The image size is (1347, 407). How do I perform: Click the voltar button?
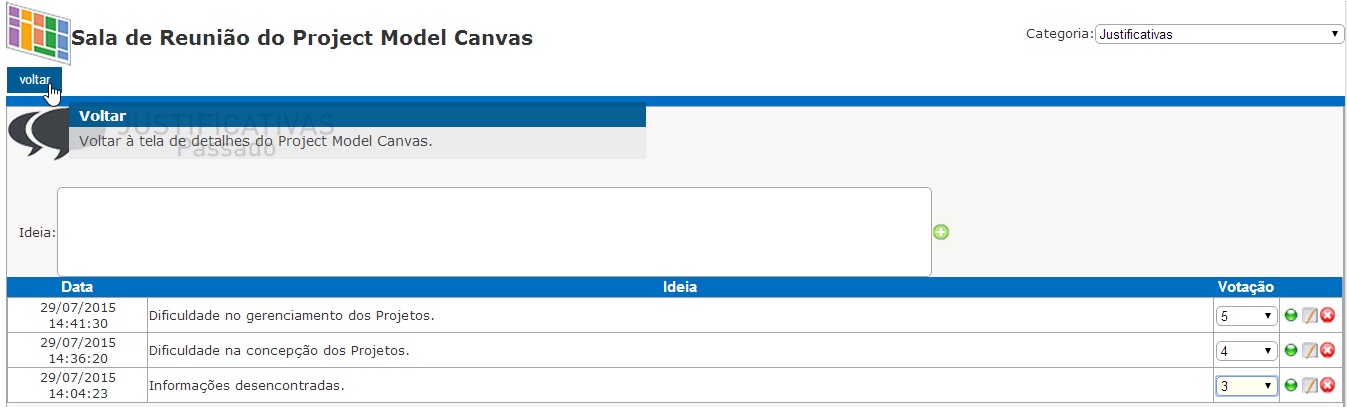point(34,80)
